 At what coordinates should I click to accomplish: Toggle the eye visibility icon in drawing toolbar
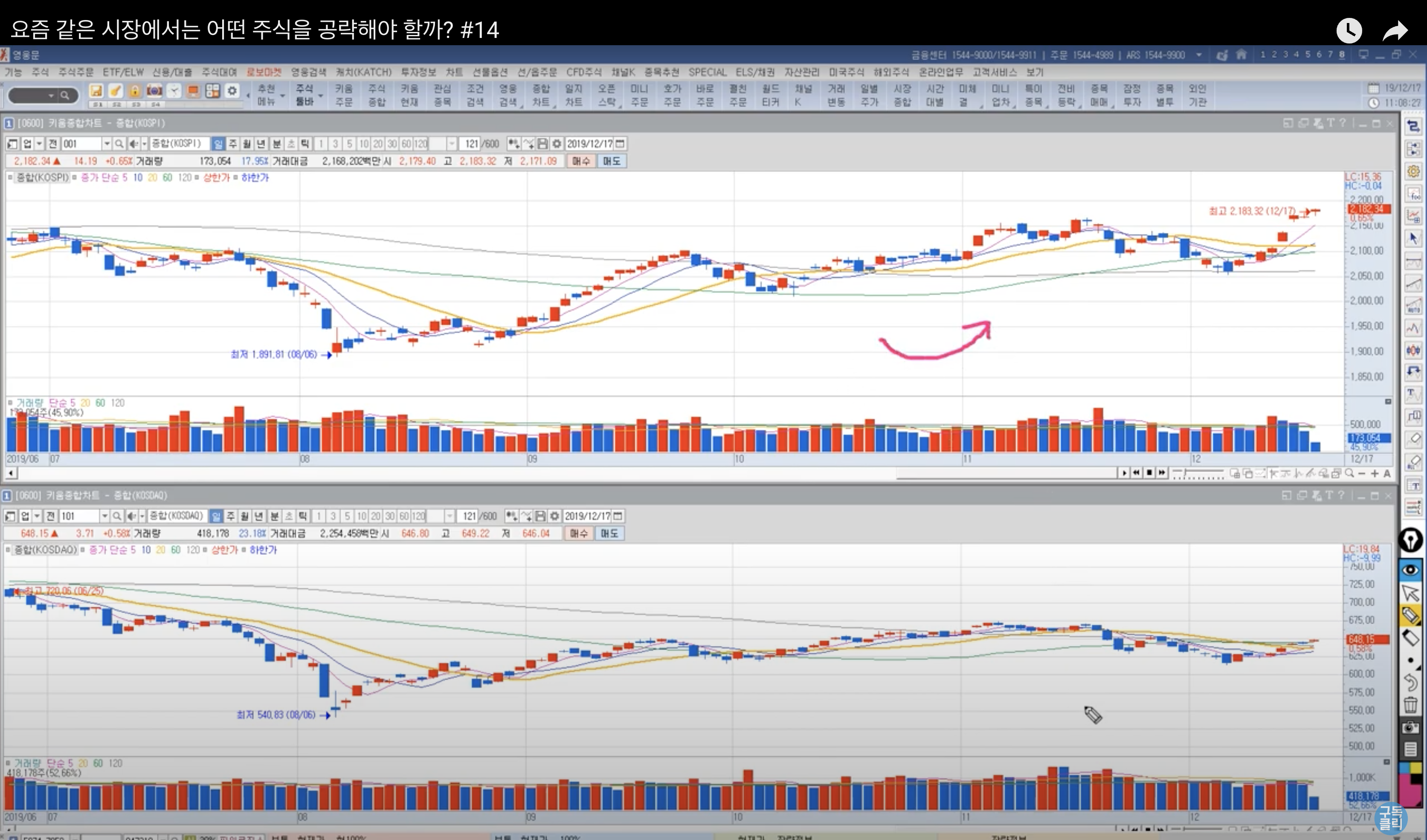coord(1410,569)
